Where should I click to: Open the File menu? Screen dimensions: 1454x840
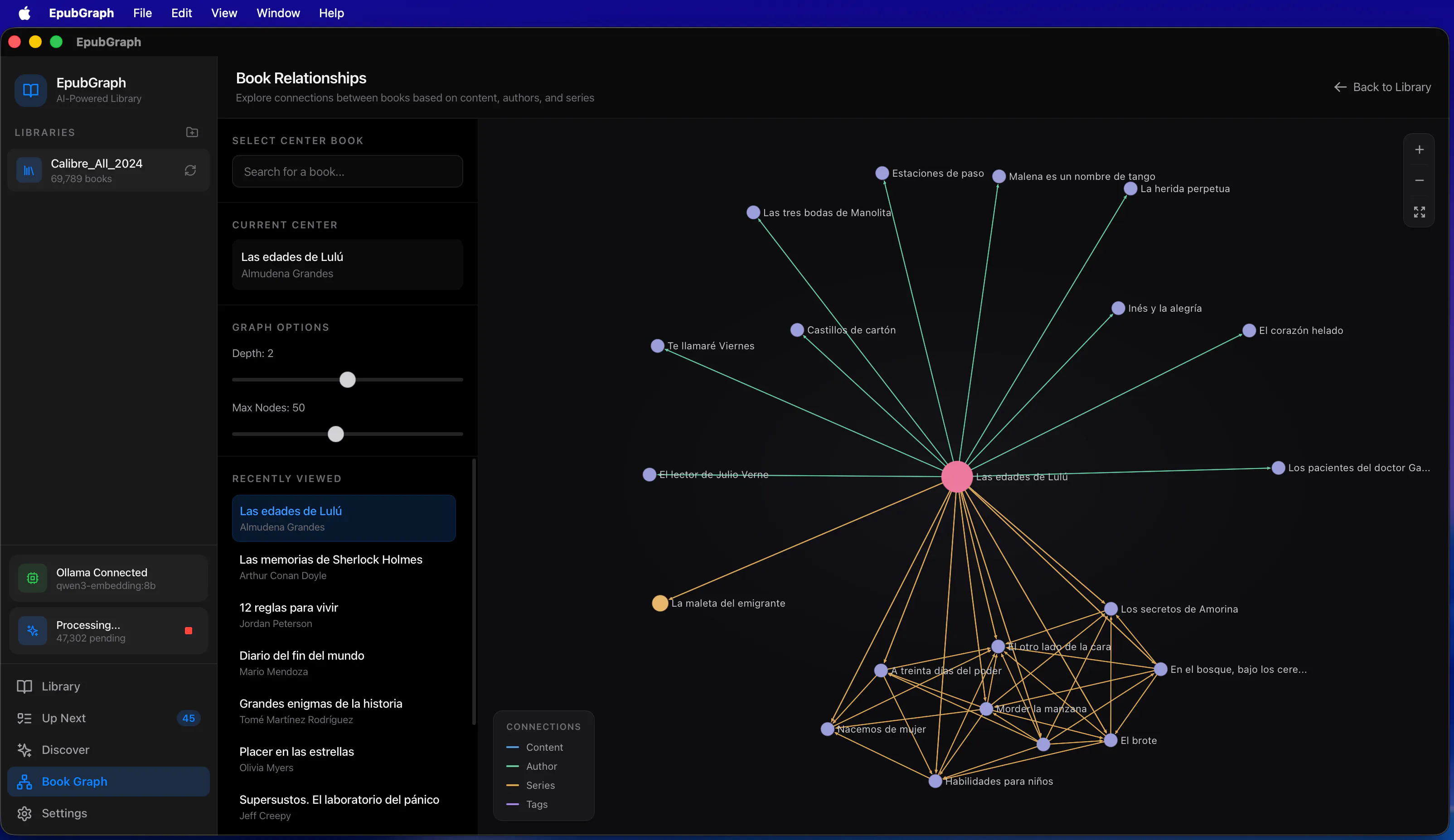click(142, 13)
